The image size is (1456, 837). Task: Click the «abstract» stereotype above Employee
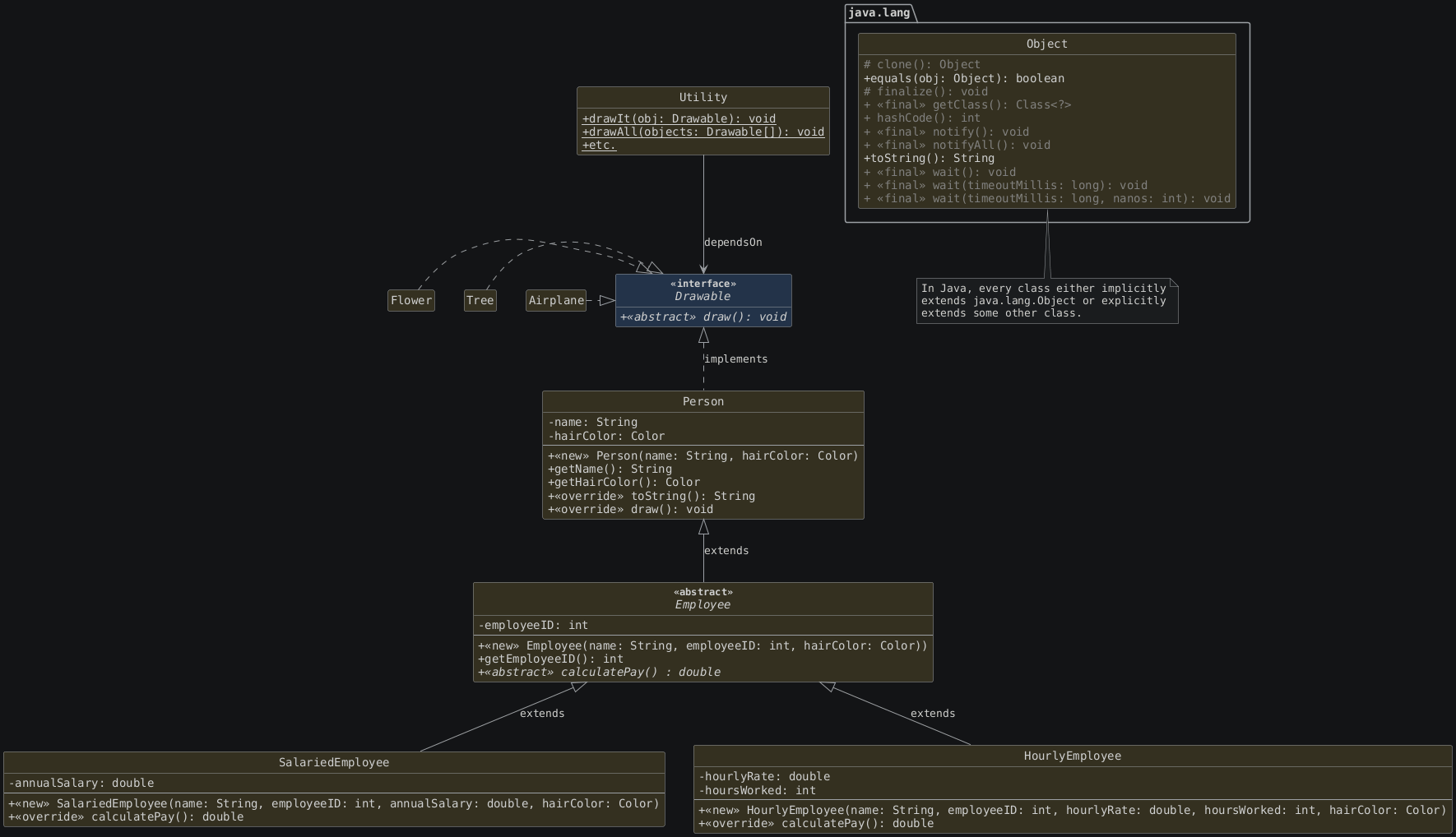pos(703,592)
